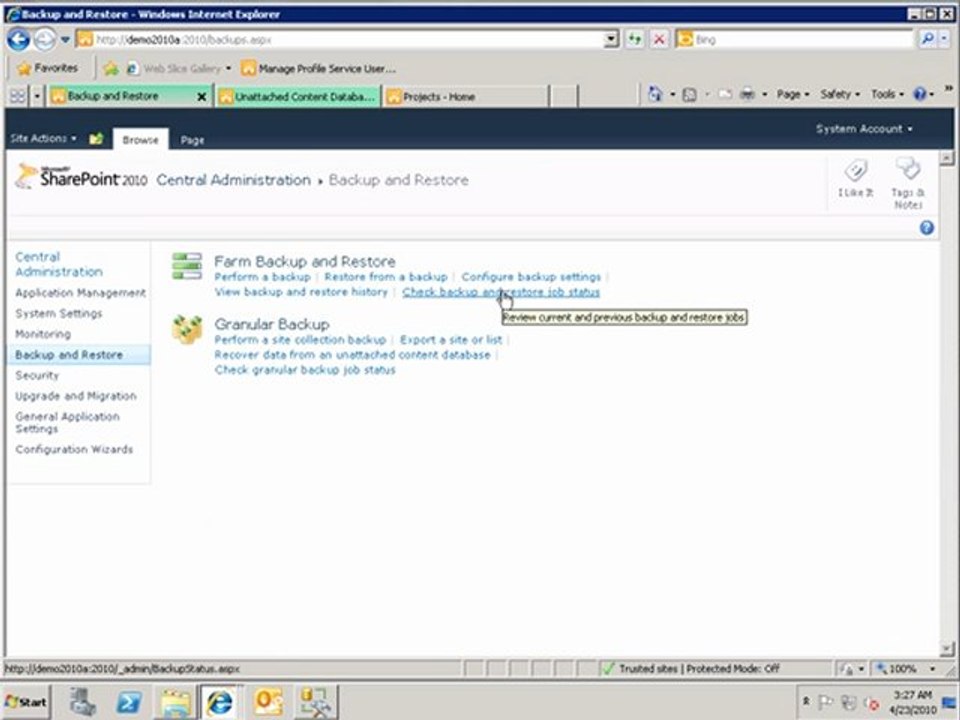
Task: Open Manage Profile Service User favorite
Action: click(318, 69)
